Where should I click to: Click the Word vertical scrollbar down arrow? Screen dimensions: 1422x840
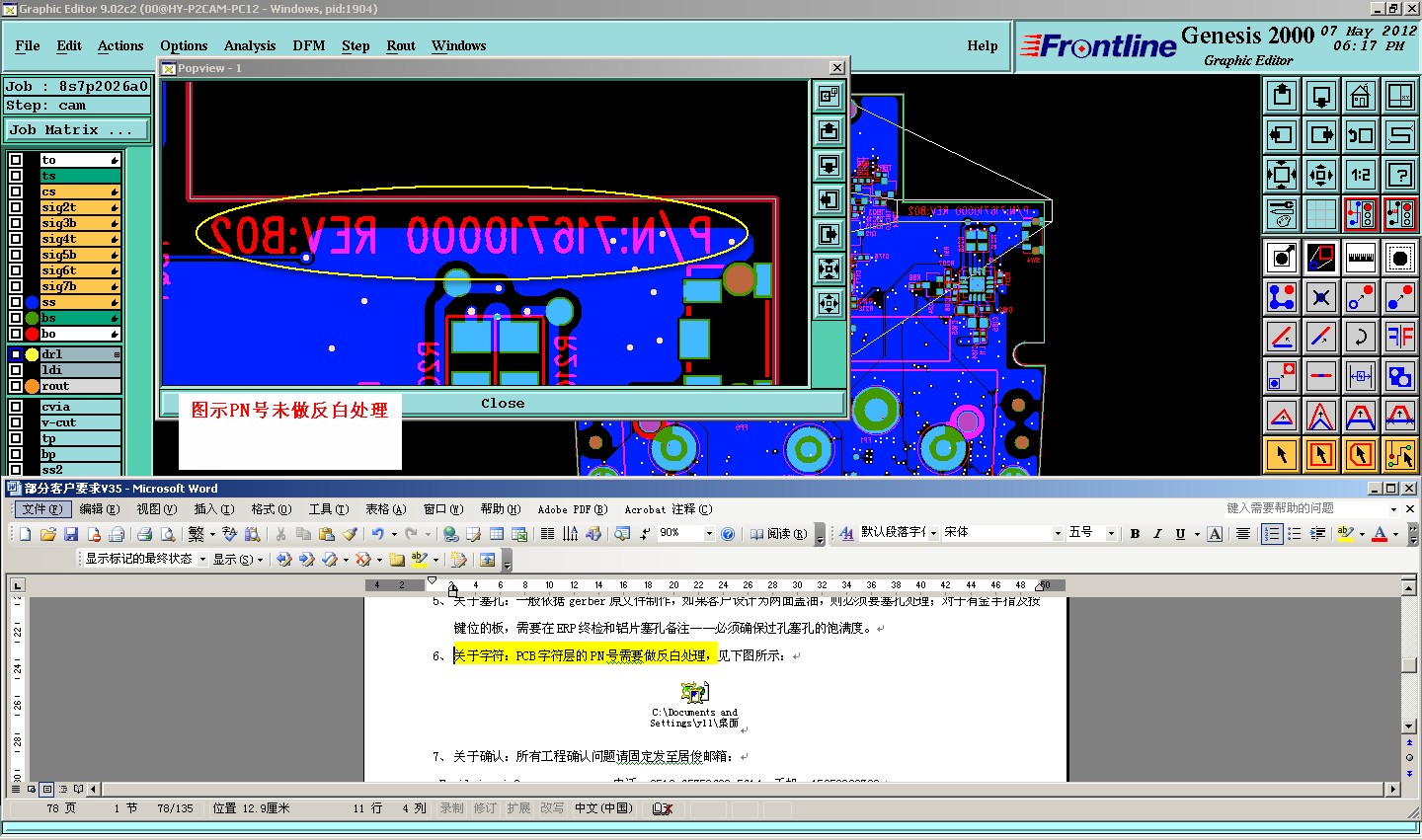pos(1409,726)
